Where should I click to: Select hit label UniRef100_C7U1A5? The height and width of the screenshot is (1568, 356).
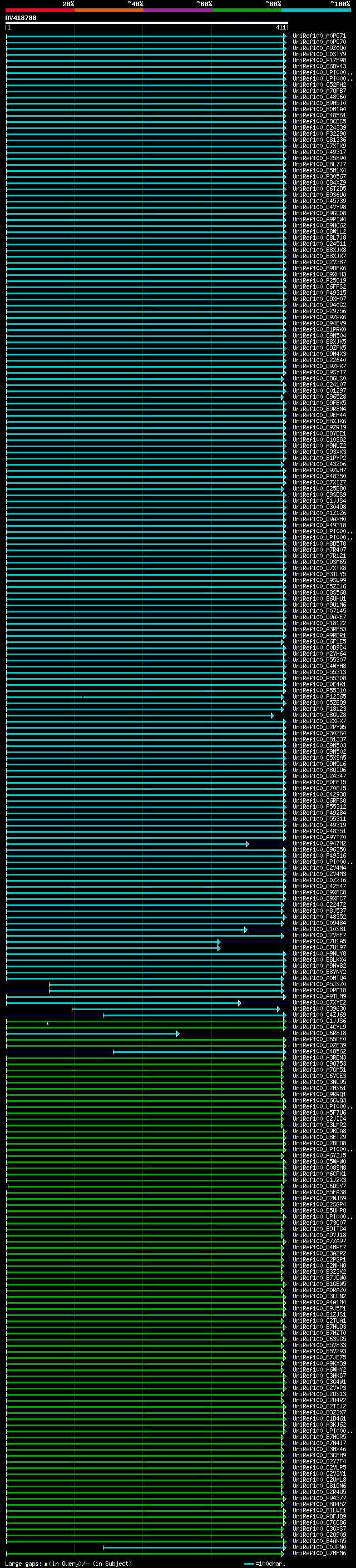[x=319, y=941]
